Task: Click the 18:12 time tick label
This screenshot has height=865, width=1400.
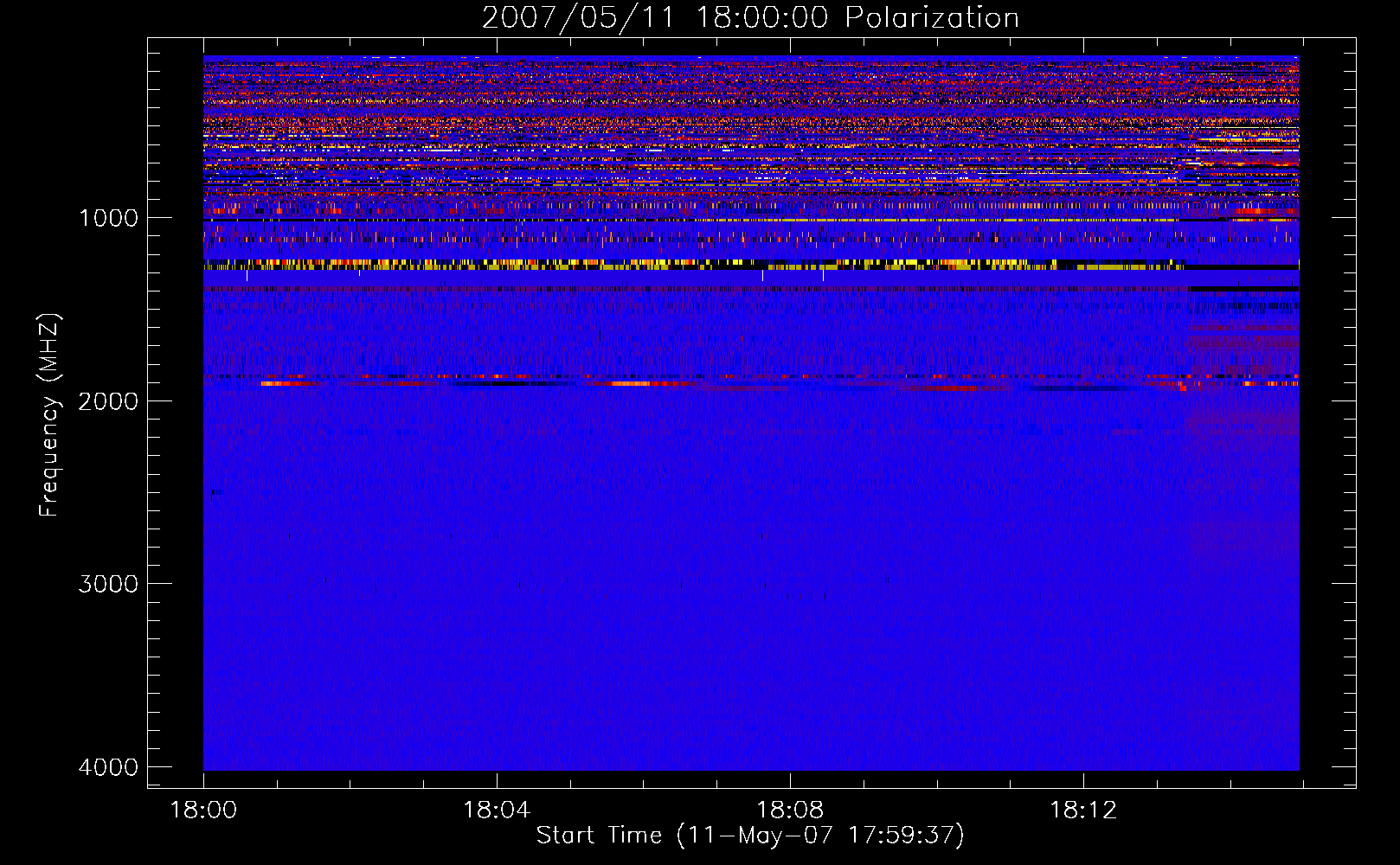Action: click(x=1083, y=811)
